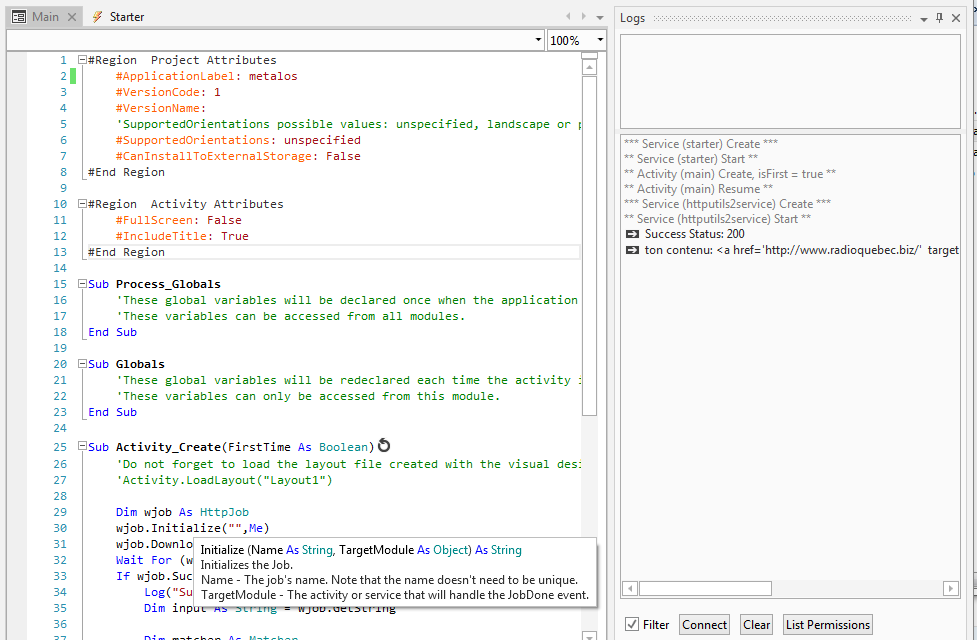The height and width of the screenshot is (640, 977).
Task: Collapse the Process_Globals sub
Action: coord(82,284)
